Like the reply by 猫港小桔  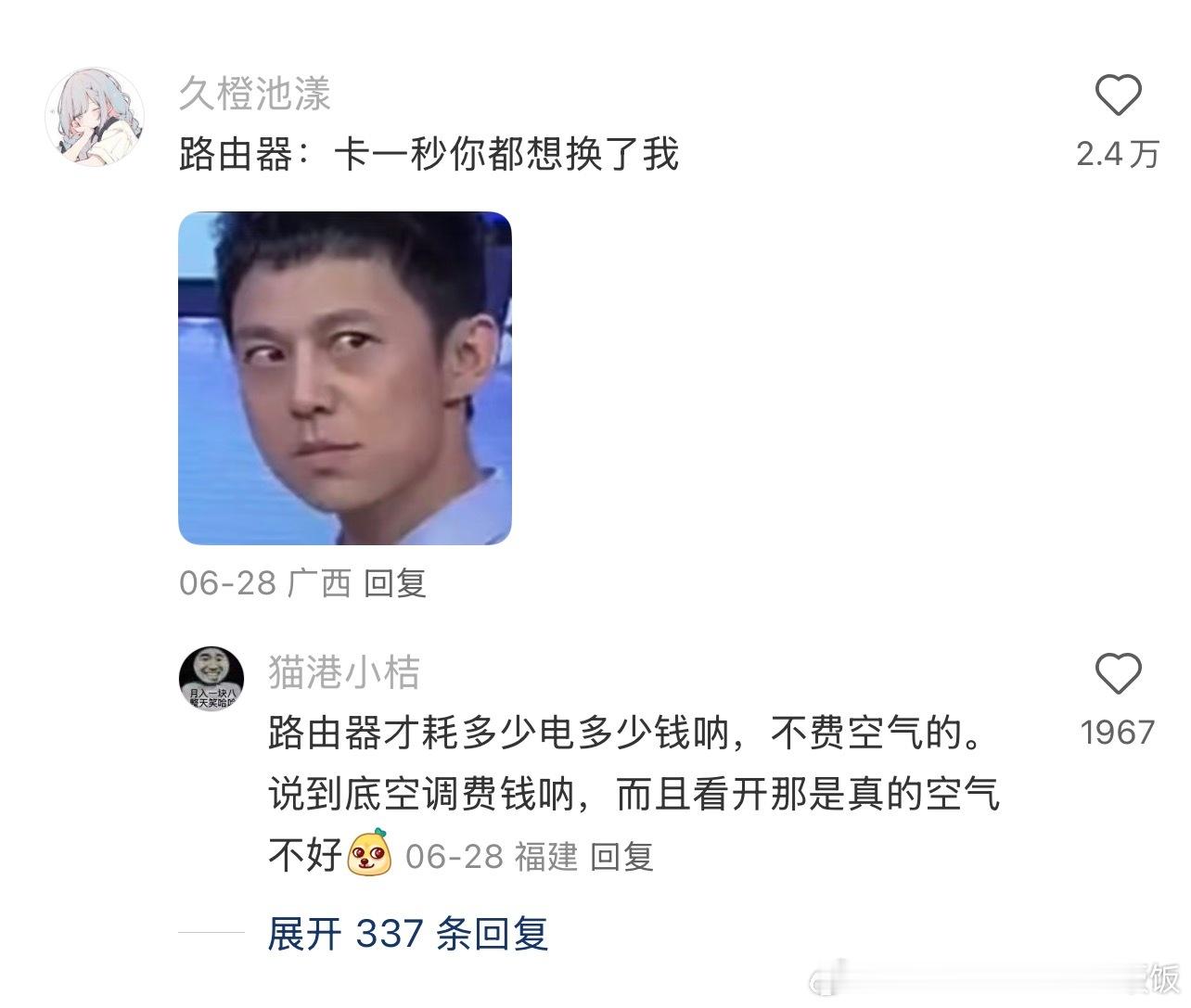(1118, 673)
